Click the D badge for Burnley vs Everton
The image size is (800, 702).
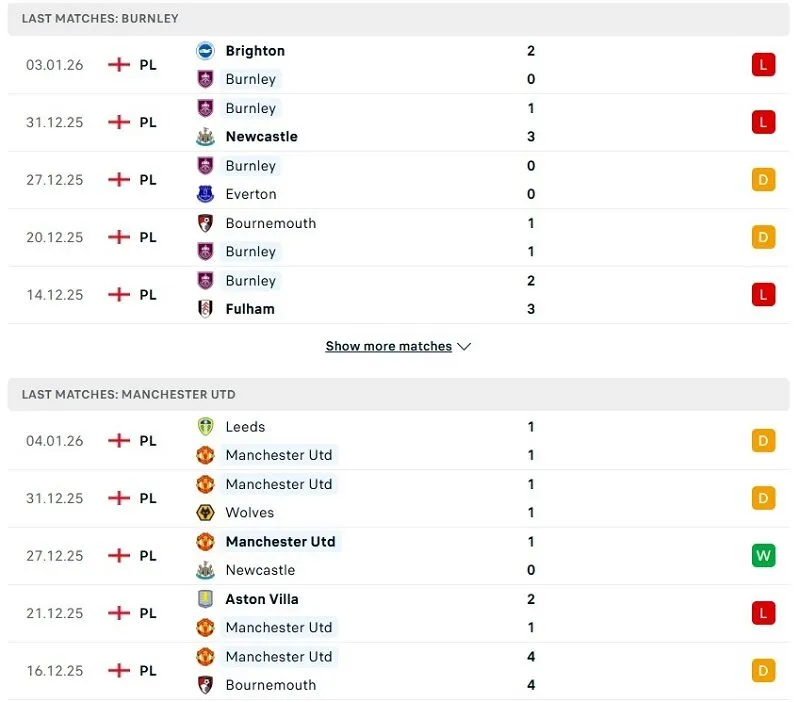coord(764,180)
